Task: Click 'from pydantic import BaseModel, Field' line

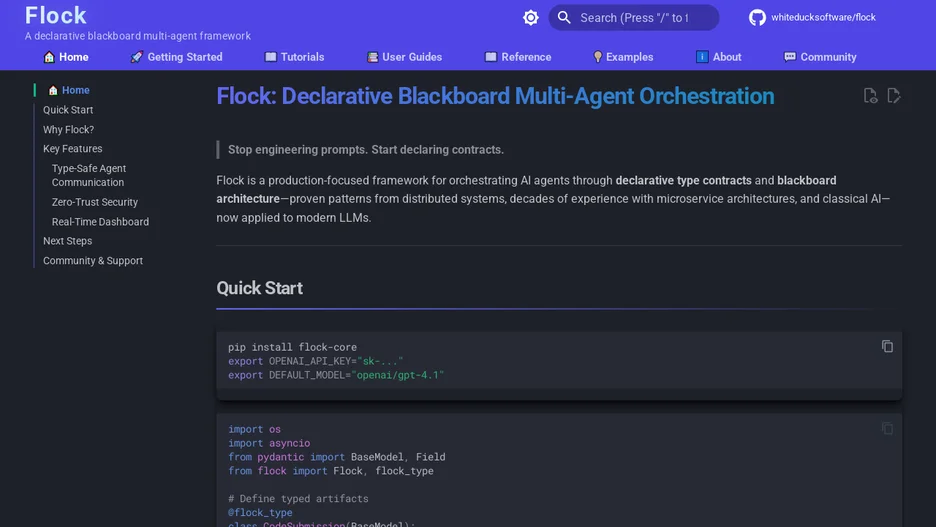Action: tap(336, 457)
